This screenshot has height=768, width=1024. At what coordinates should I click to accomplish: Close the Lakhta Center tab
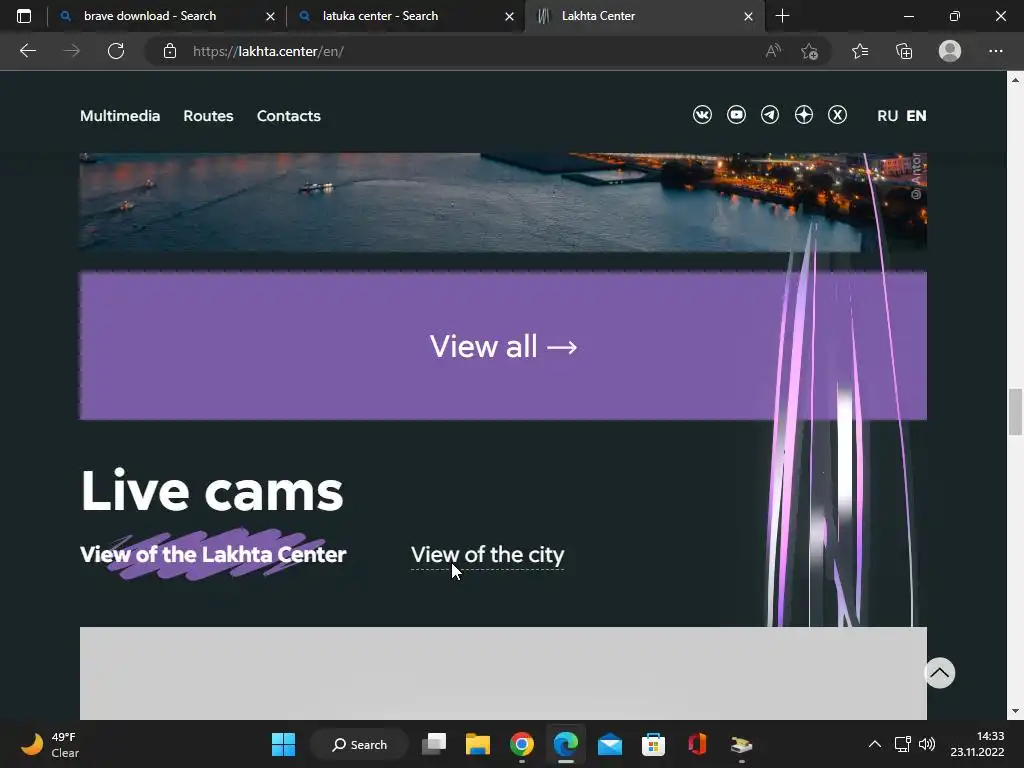[x=748, y=16]
